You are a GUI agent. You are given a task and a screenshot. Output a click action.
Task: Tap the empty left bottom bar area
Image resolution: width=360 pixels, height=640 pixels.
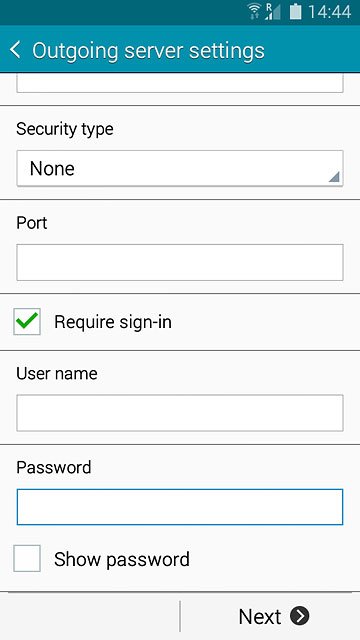tap(89, 616)
